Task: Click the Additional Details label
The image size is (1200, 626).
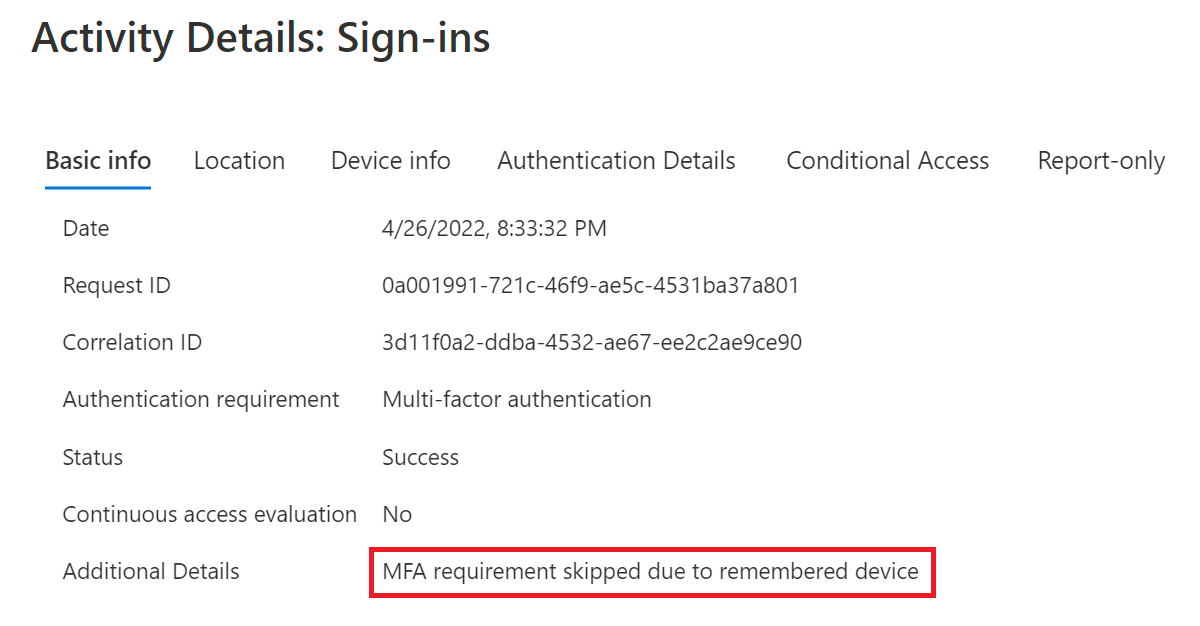Action: click(151, 572)
